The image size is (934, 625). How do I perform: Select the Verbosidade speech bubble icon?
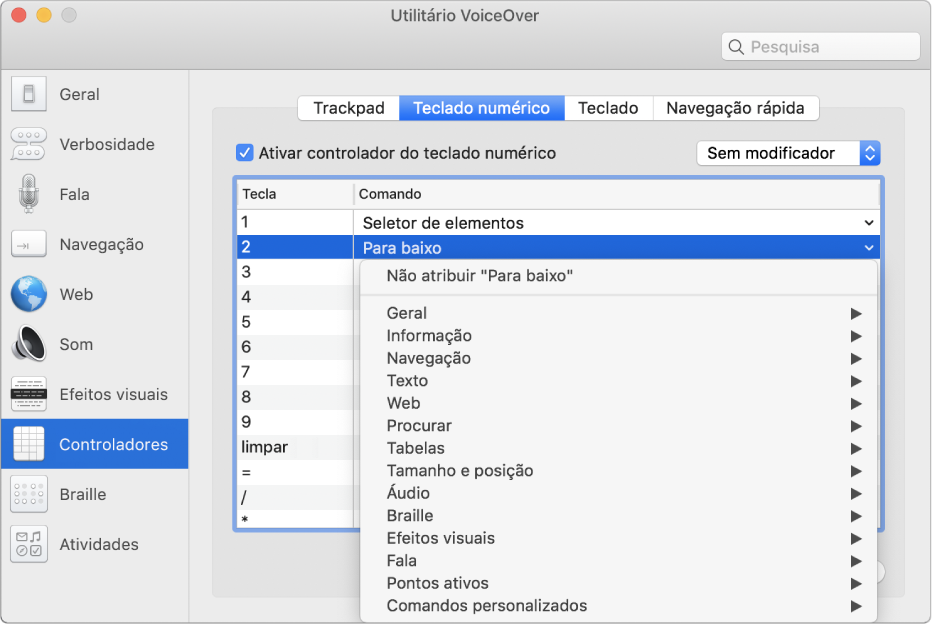(29, 144)
